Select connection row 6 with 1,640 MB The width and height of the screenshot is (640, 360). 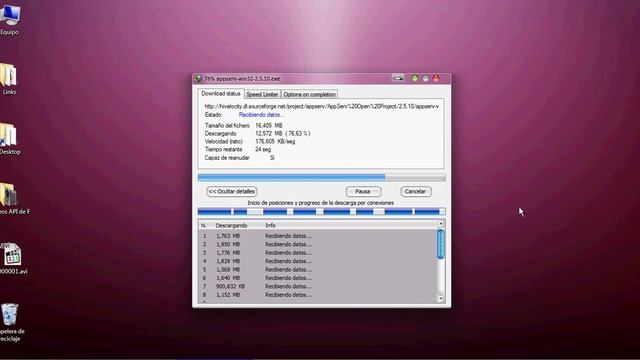(318, 278)
